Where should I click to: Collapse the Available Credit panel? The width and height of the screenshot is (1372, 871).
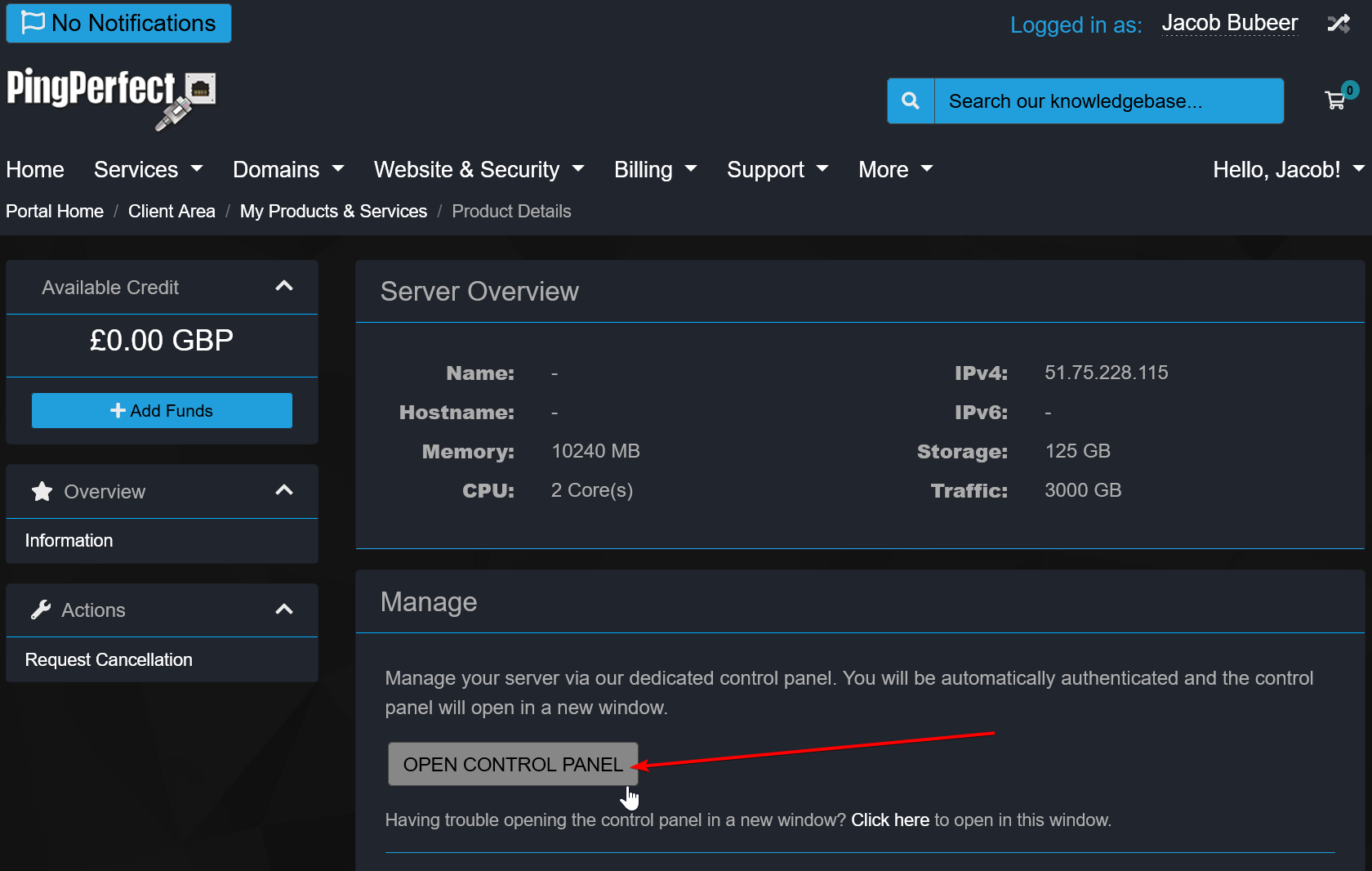[283, 287]
